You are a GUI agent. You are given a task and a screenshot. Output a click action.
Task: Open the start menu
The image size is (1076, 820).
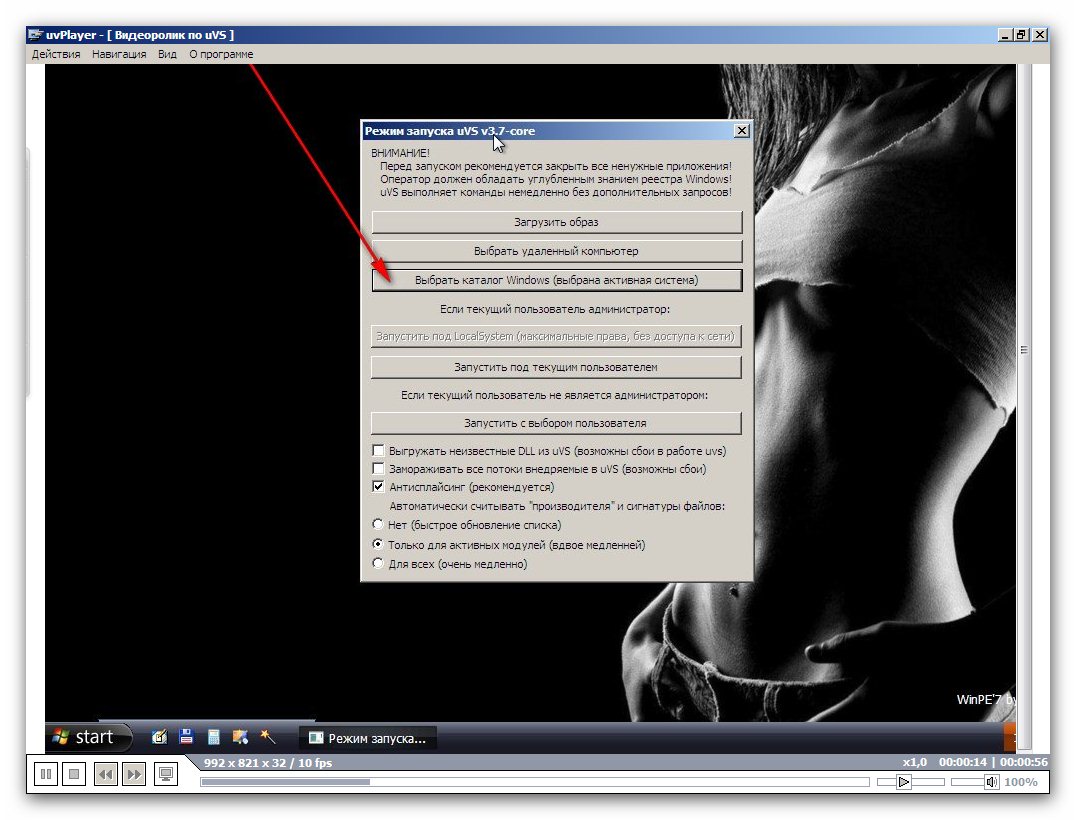(88, 737)
